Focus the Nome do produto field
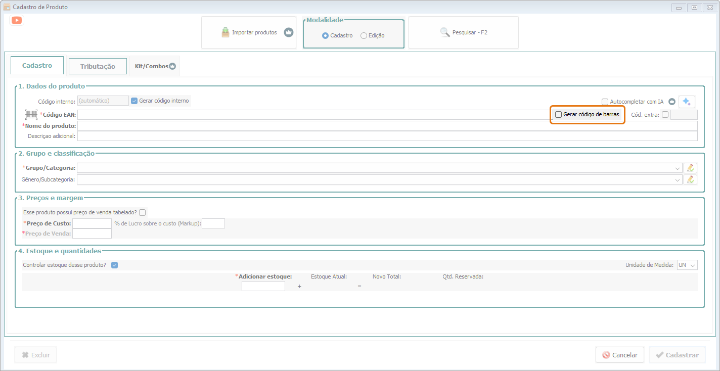 click(387, 126)
